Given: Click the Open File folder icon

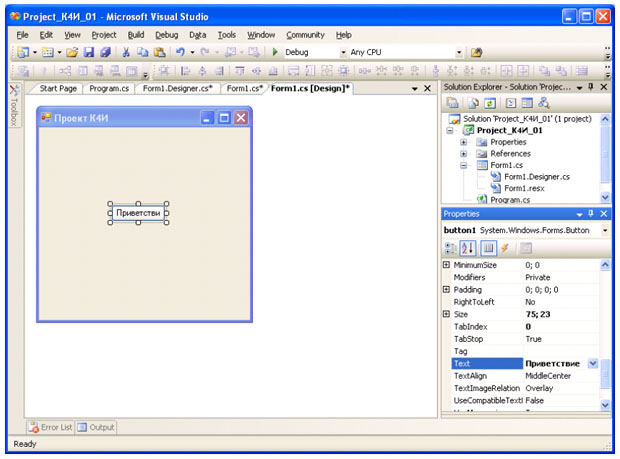Looking at the screenshot, I should tap(72, 52).
